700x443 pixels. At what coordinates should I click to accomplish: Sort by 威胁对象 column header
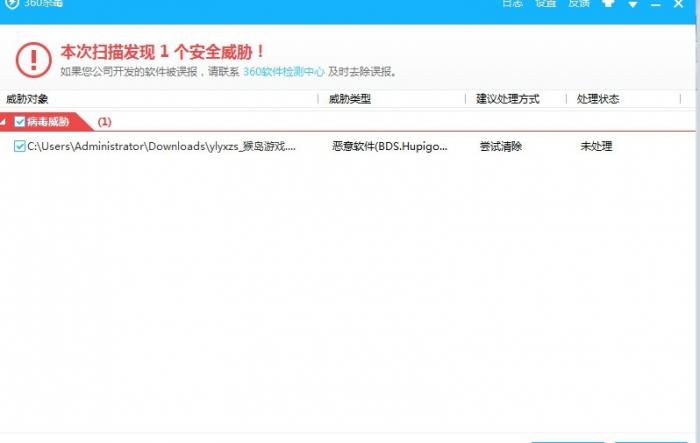[27, 99]
